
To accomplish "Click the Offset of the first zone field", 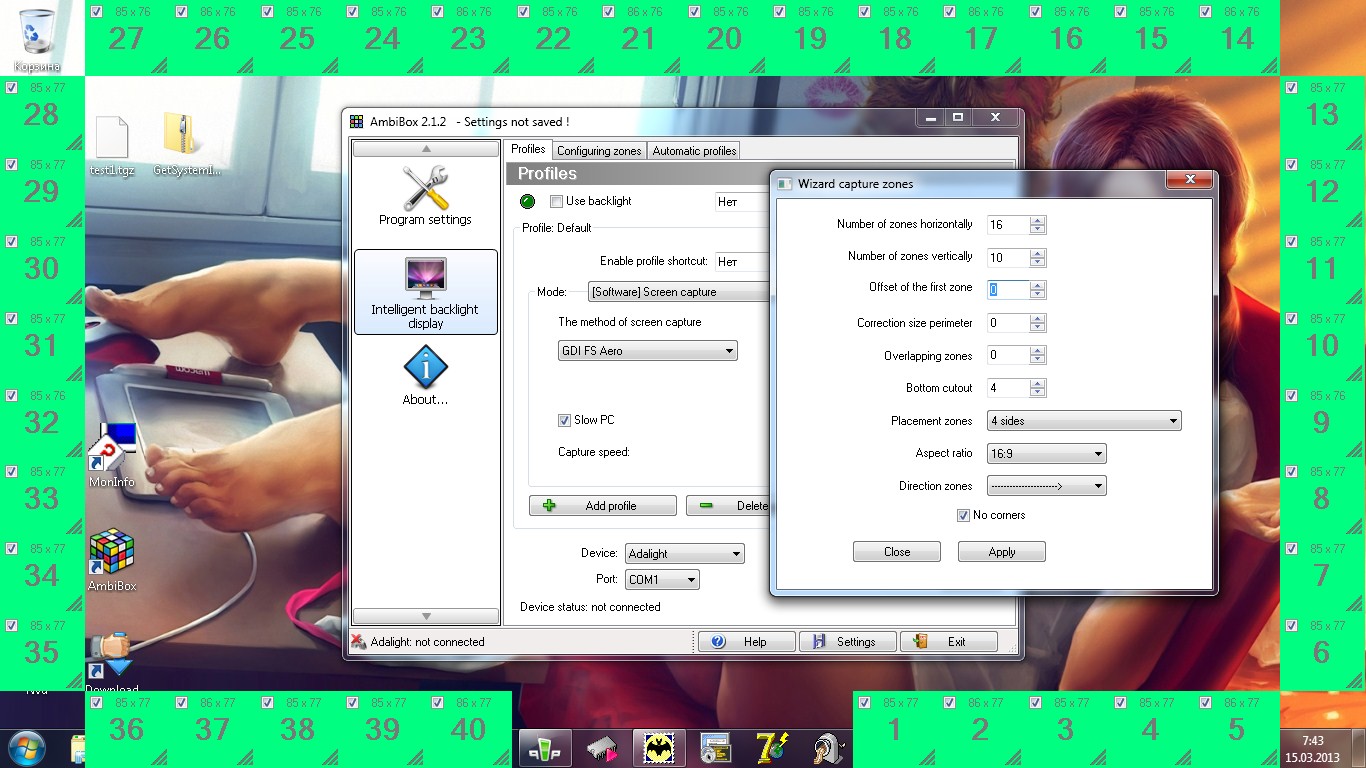I will pos(1008,290).
